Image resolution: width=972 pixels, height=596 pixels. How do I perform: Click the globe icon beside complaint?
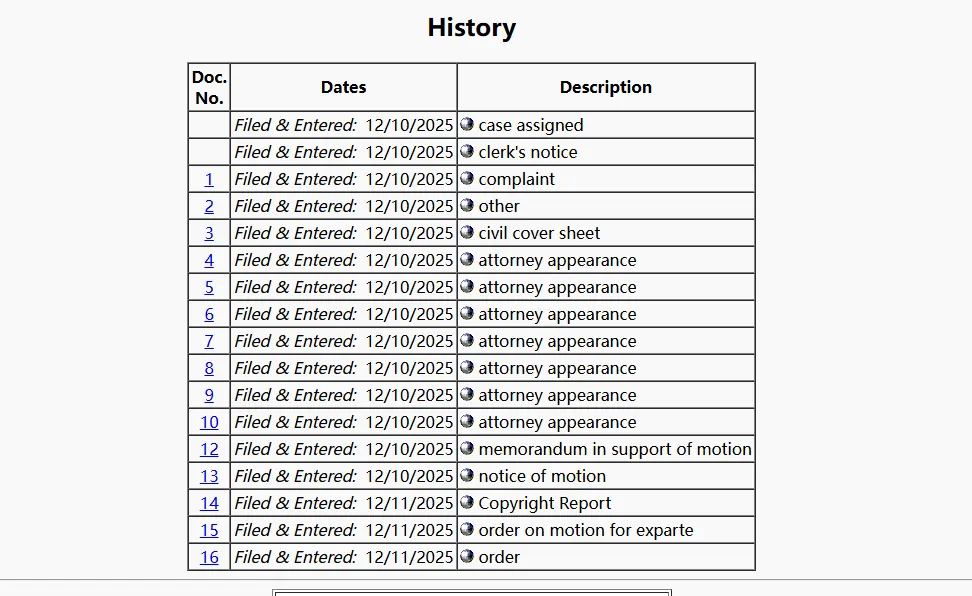click(x=467, y=179)
